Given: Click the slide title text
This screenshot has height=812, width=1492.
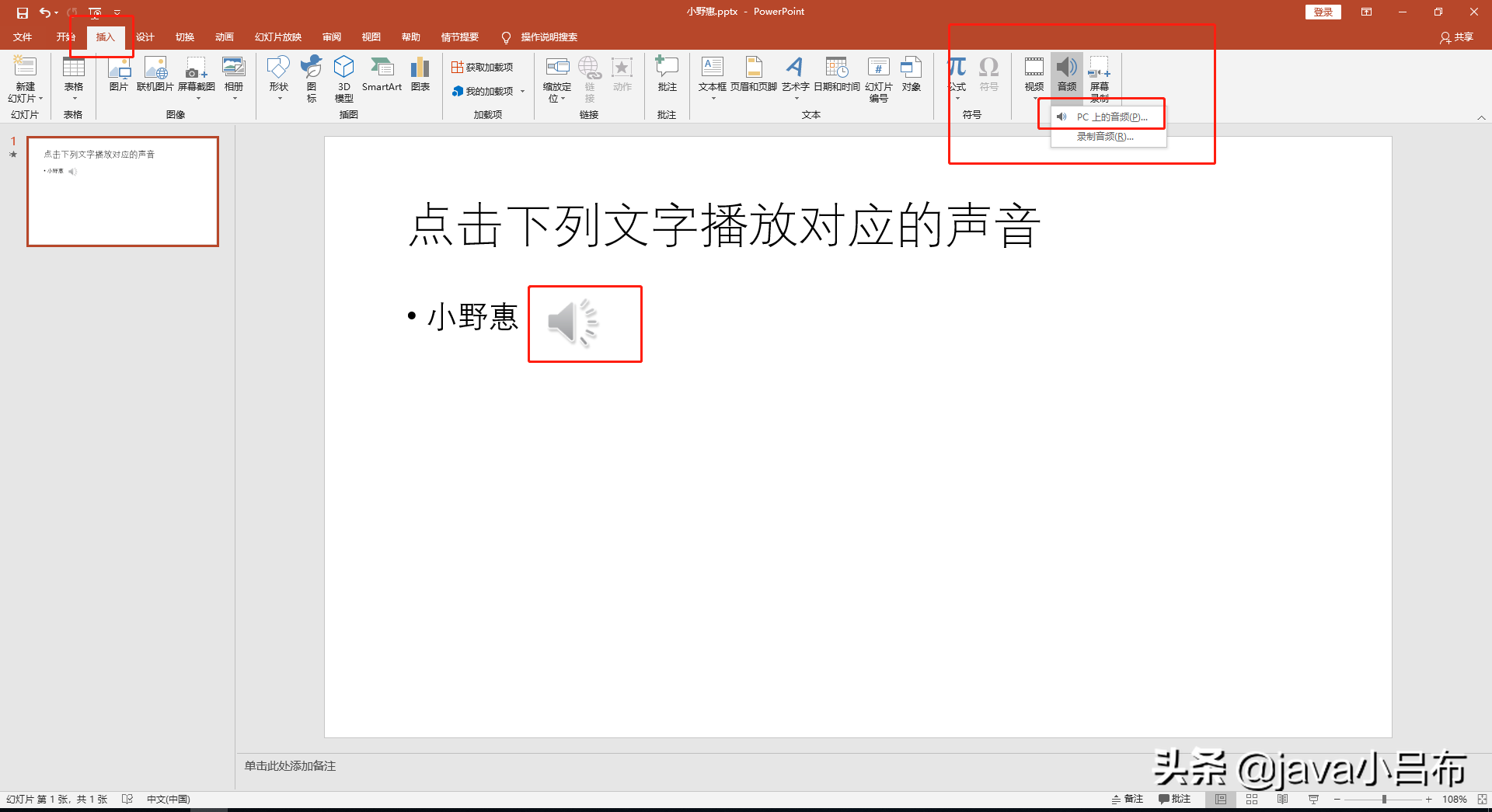Looking at the screenshot, I should point(724,226).
